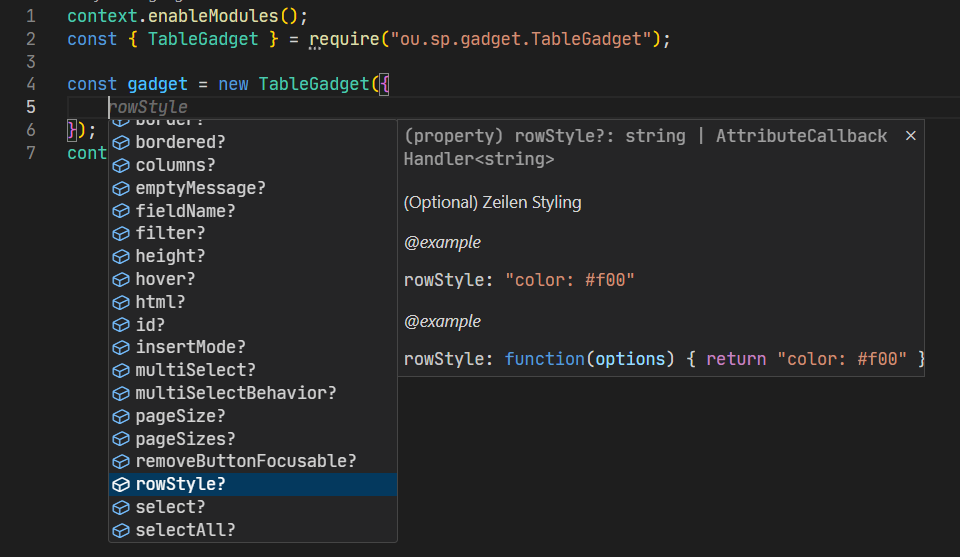The width and height of the screenshot is (960, 557).
Task: Click the require function call
Action: (x=345, y=39)
